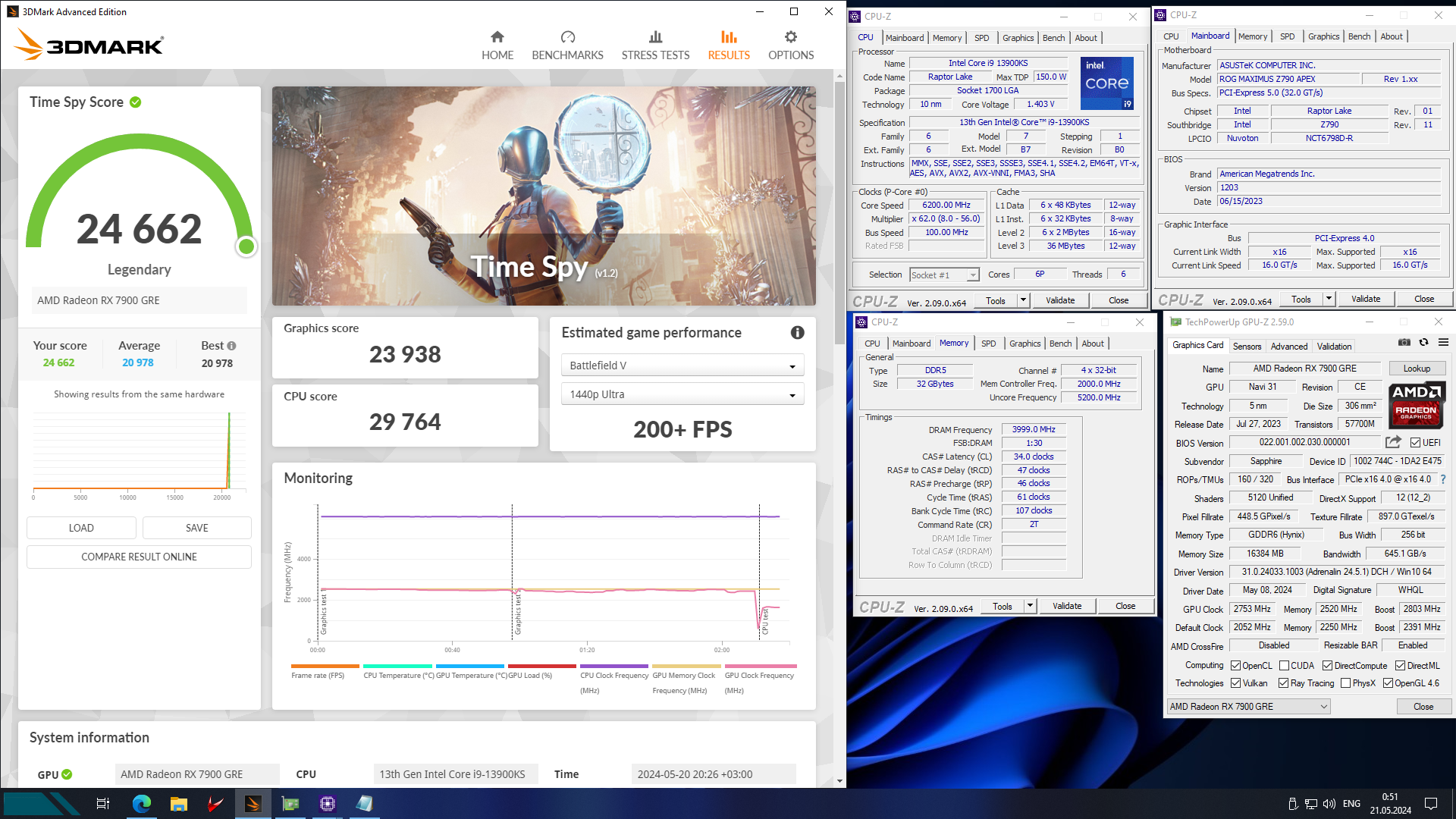Toggle the OpenCL checkbox in GPU-Z
The height and width of the screenshot is (819, 1456).
coord(1235,666)
